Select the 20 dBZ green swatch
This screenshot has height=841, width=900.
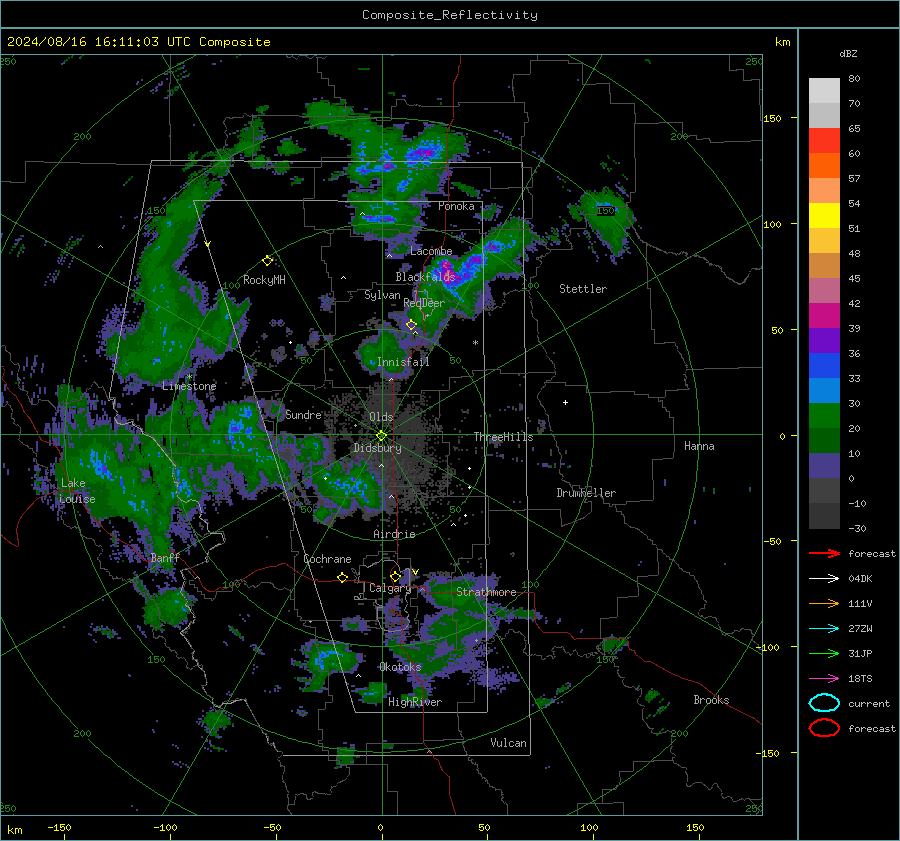click(x=824, y=415)
